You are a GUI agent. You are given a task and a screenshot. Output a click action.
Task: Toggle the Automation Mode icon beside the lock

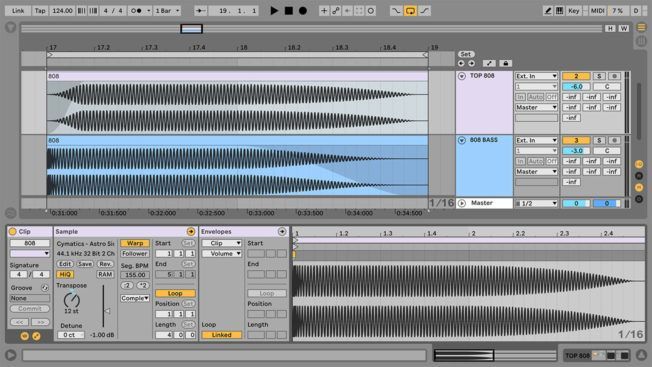pyautogui.click(x=489, y=63)
